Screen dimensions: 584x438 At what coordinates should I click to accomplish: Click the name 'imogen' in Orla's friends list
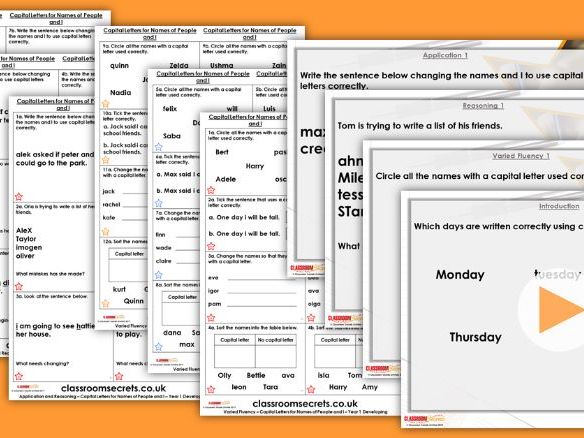click(x=29, y=248)
